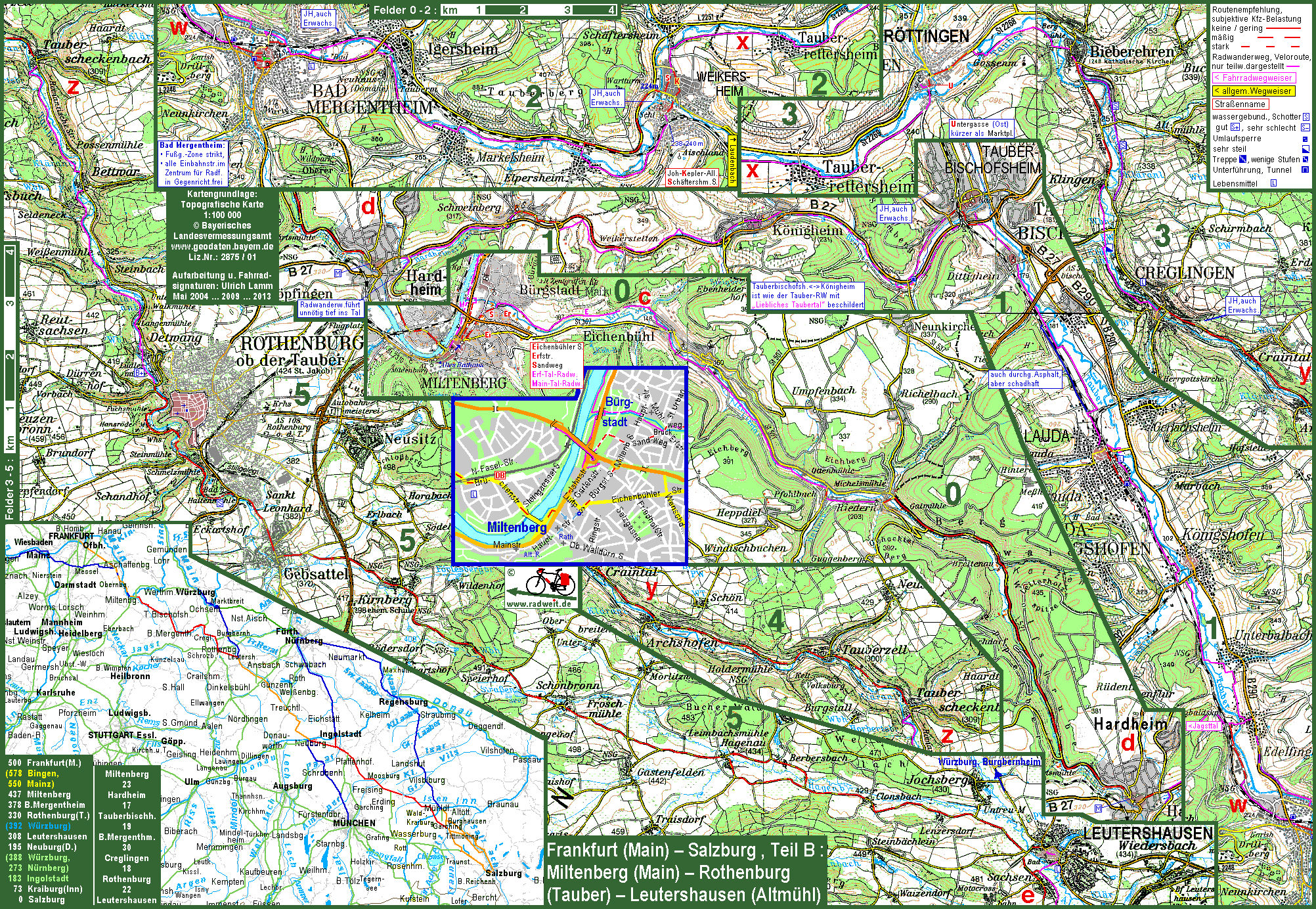Click the red-bordered 'Straßenname' legend box
Viewport: 1316px width, 909px height.
click(1240, 104)
